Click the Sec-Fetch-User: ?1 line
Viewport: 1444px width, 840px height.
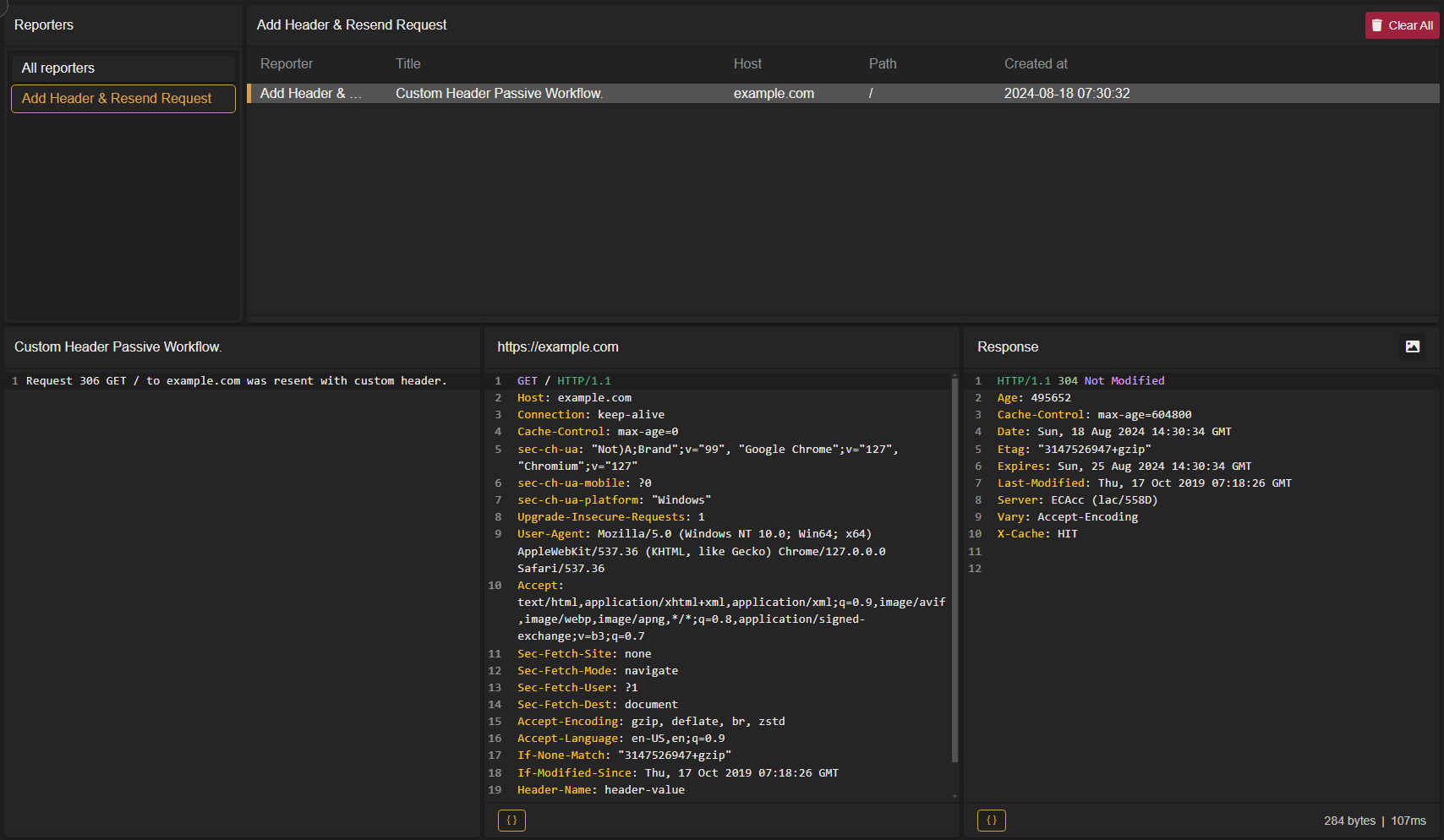(577, 688)
